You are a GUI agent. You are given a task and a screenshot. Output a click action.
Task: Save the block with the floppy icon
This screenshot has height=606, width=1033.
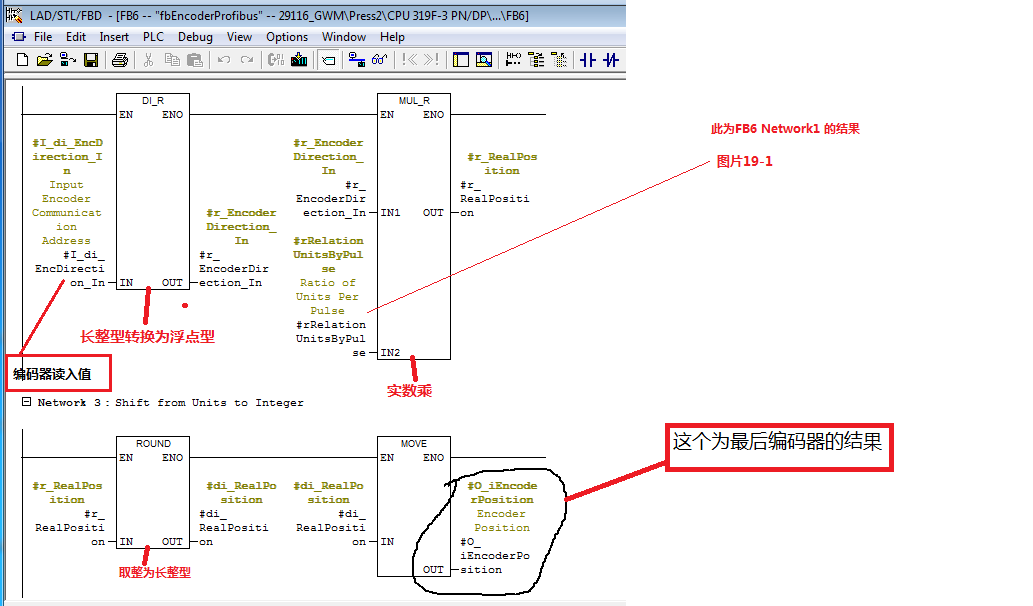(91, 60)
